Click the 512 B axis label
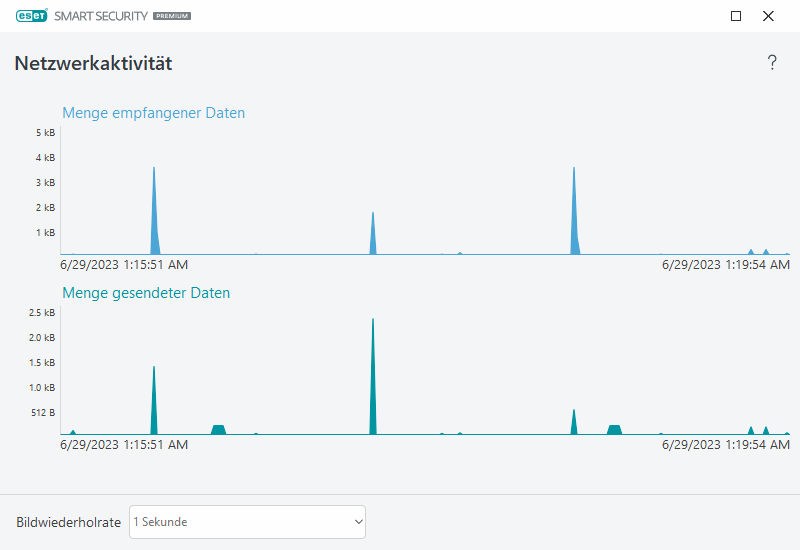Viewport: 800px width, 550px height. [x=42, y=412]
